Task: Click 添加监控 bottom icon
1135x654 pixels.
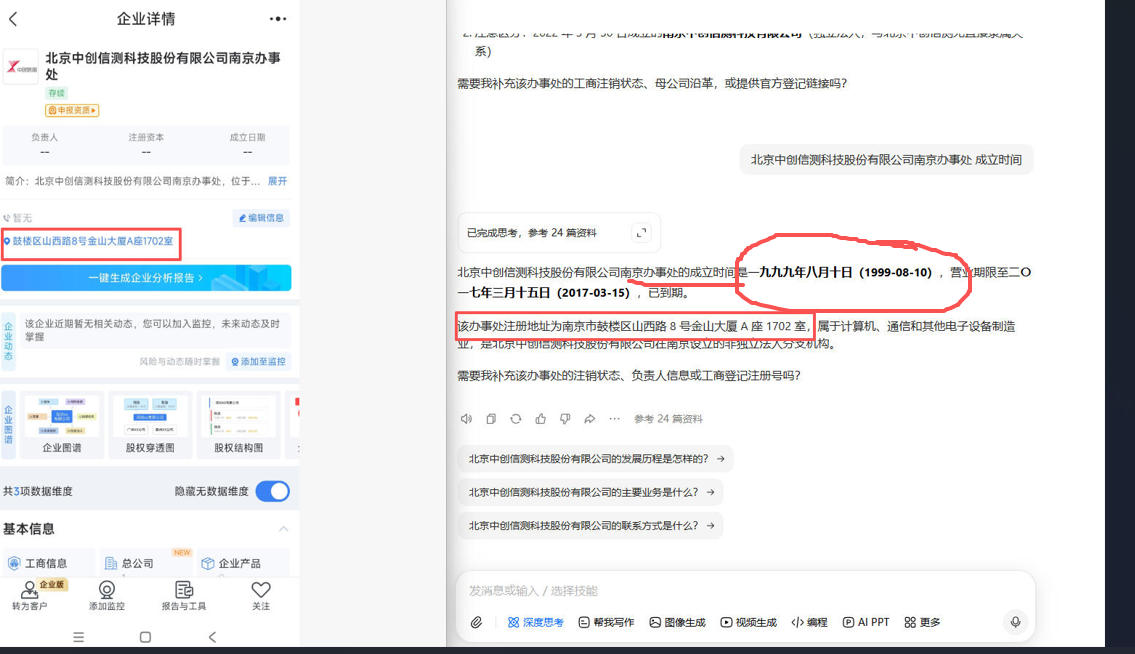Action: point(106,595)
